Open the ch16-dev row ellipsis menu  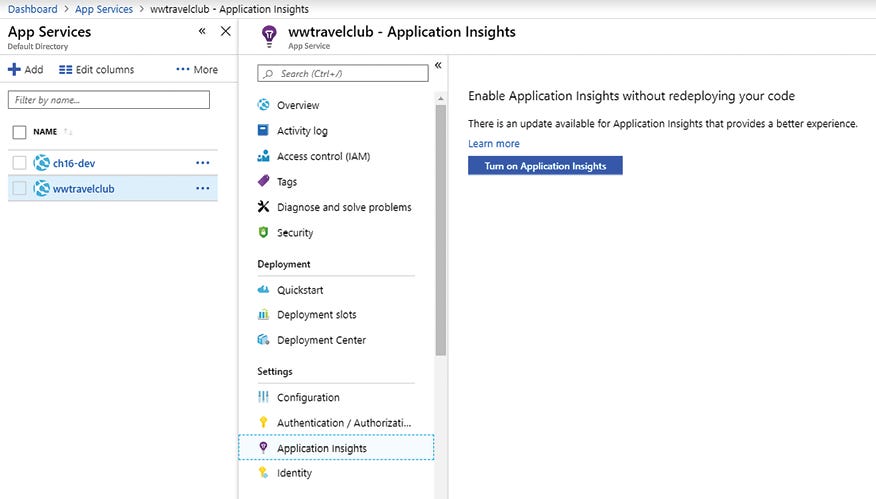(202, 163)
